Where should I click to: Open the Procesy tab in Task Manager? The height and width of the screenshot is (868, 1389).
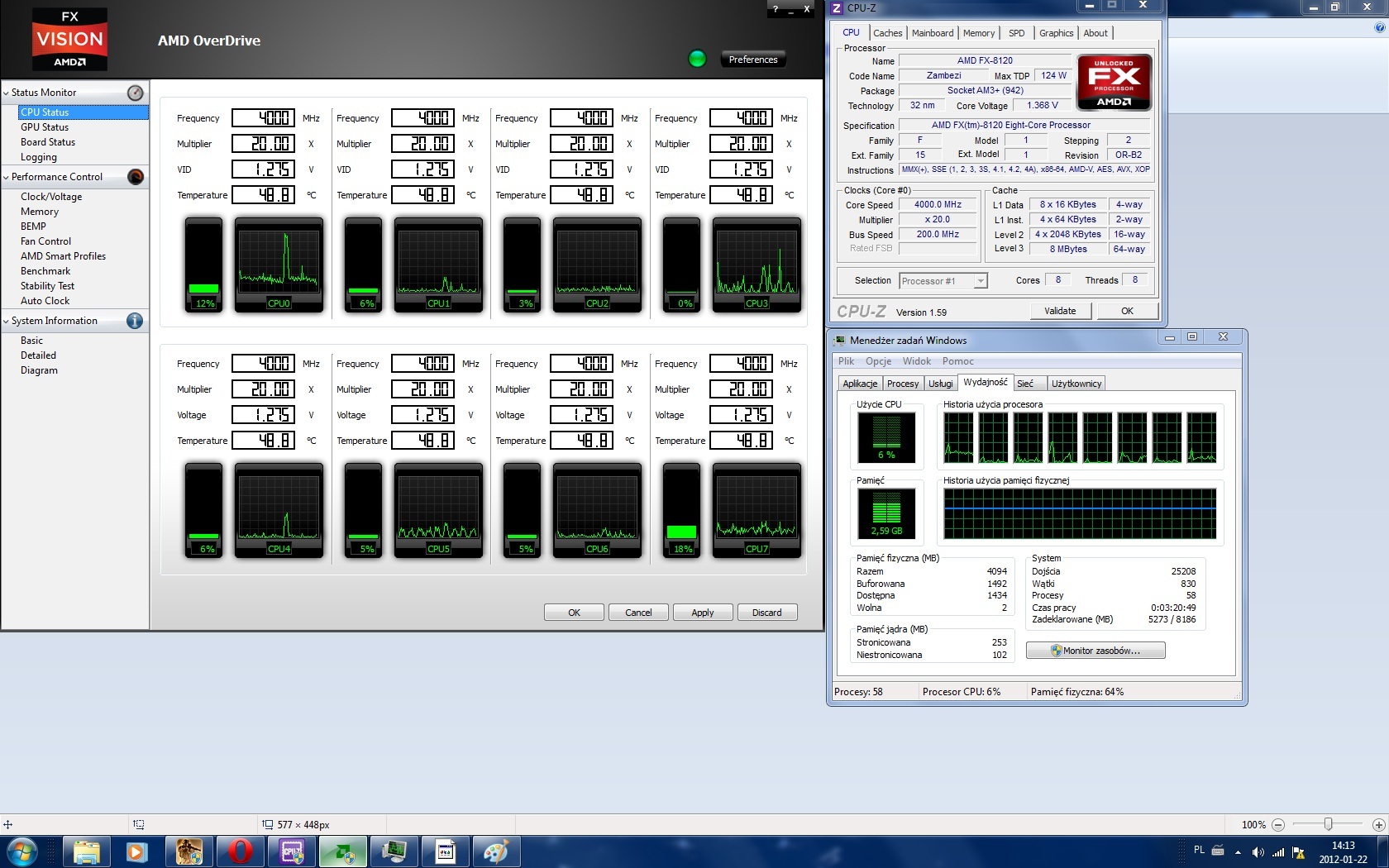tap(902, 384)
